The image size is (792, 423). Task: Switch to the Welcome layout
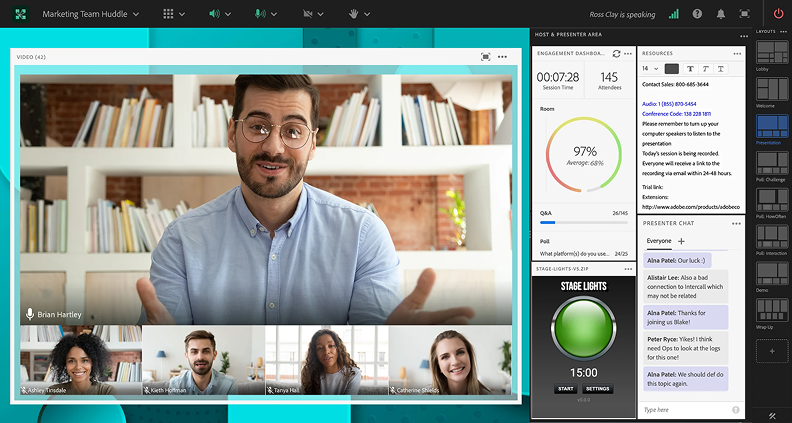(x=772, y=89)
